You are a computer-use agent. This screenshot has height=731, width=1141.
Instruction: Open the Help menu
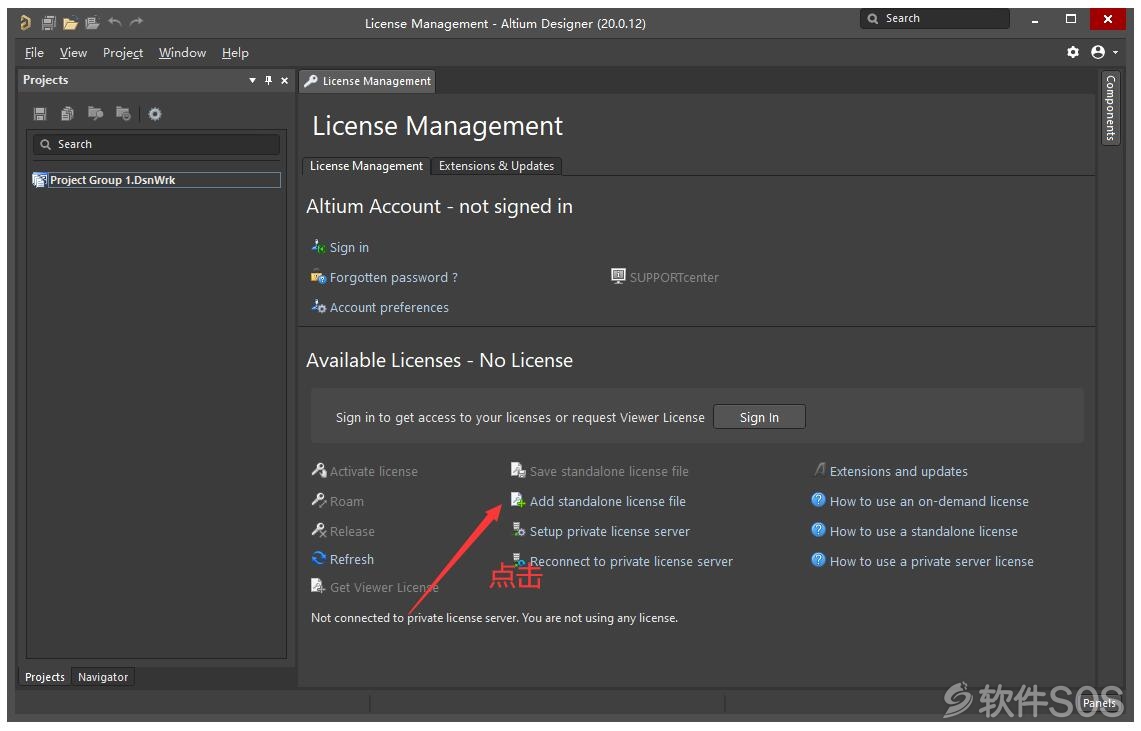tap(235, 52)
